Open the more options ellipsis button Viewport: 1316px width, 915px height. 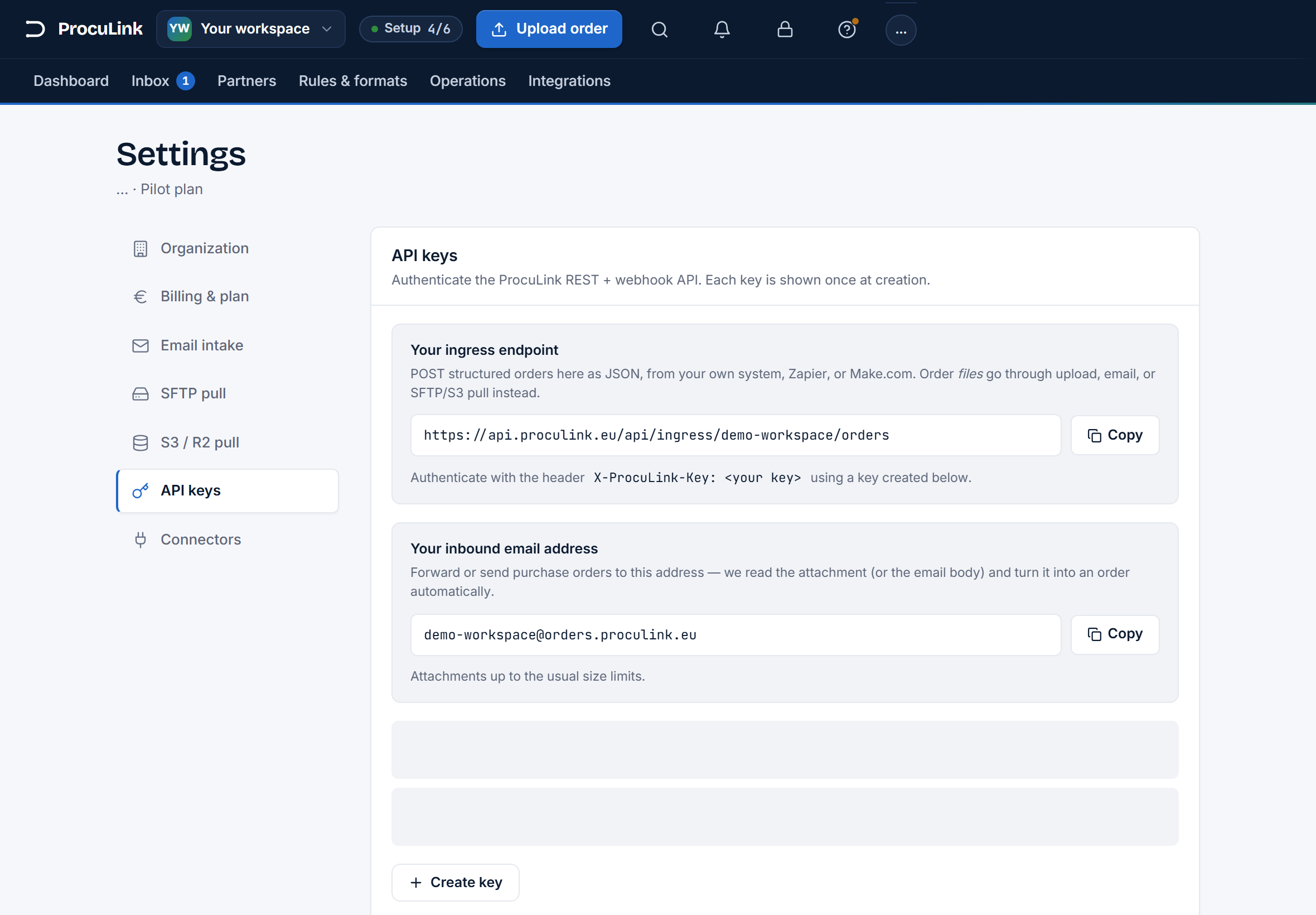(x=901, y=30)
